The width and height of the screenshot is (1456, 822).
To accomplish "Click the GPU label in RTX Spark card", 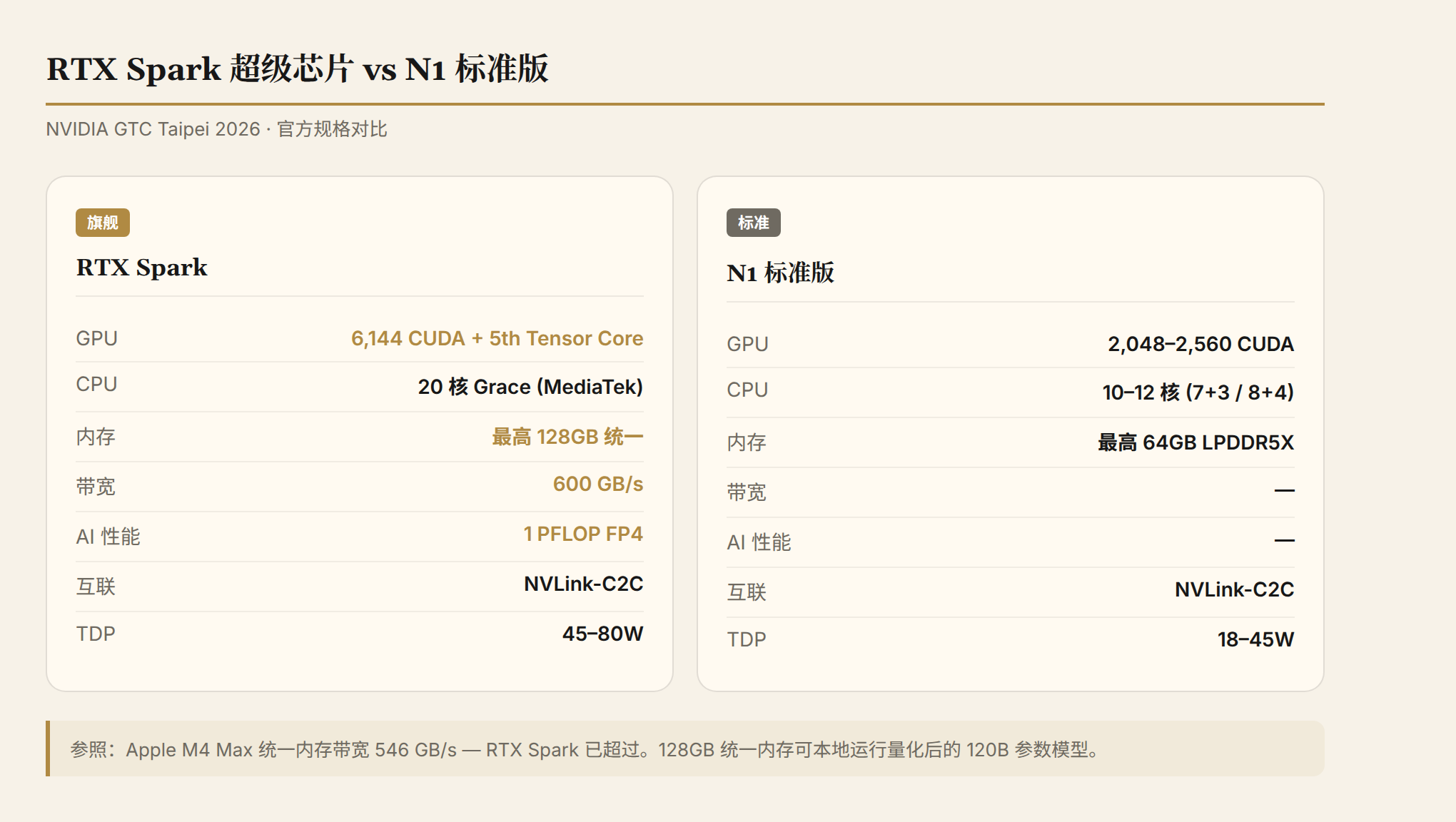I will (97, 338).
